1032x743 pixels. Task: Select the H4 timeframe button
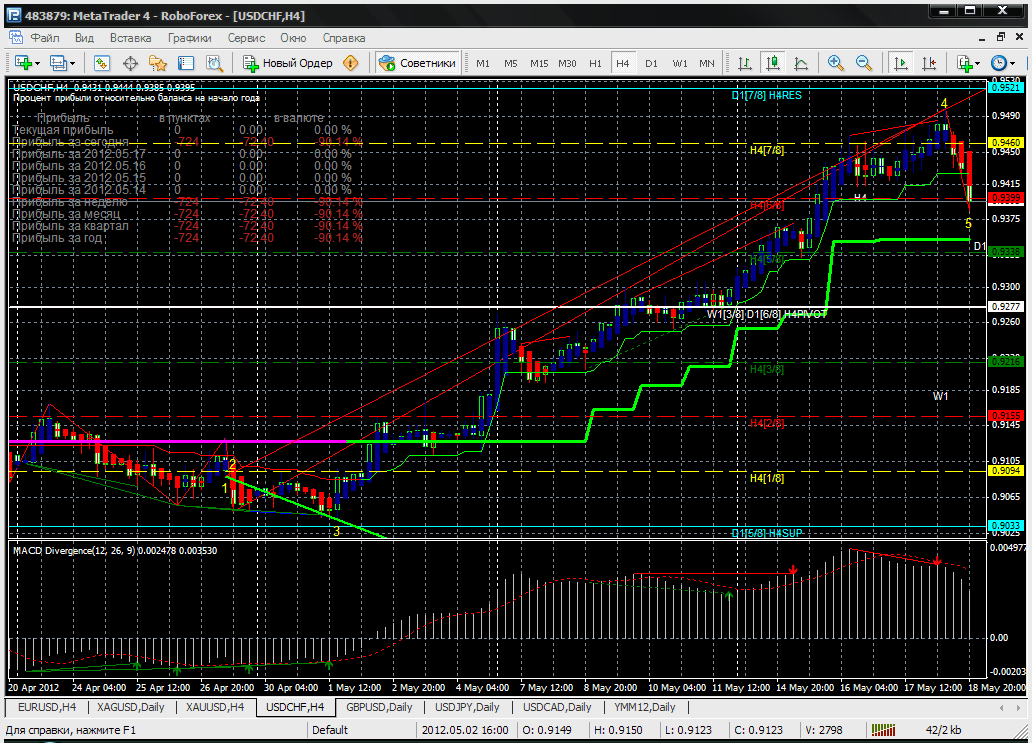click(x=623, y=64)
